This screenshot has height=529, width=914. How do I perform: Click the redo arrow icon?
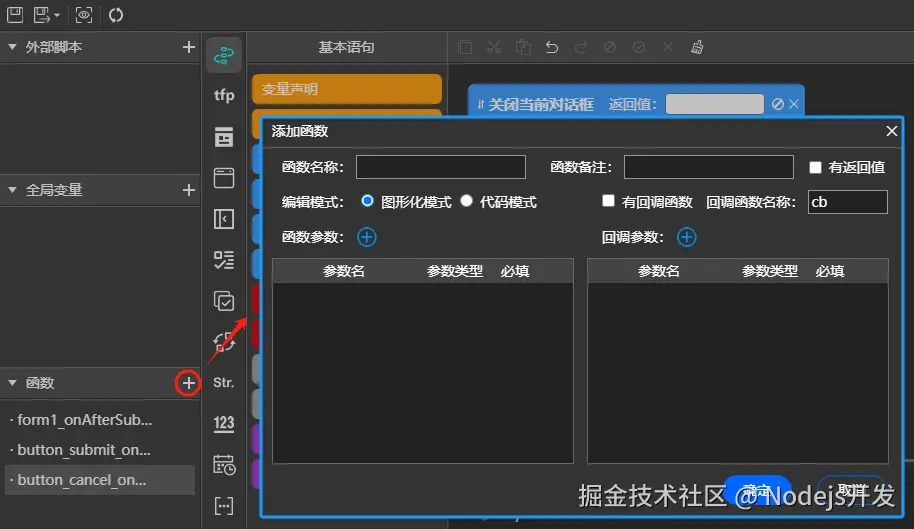click(x=581, y=47)
